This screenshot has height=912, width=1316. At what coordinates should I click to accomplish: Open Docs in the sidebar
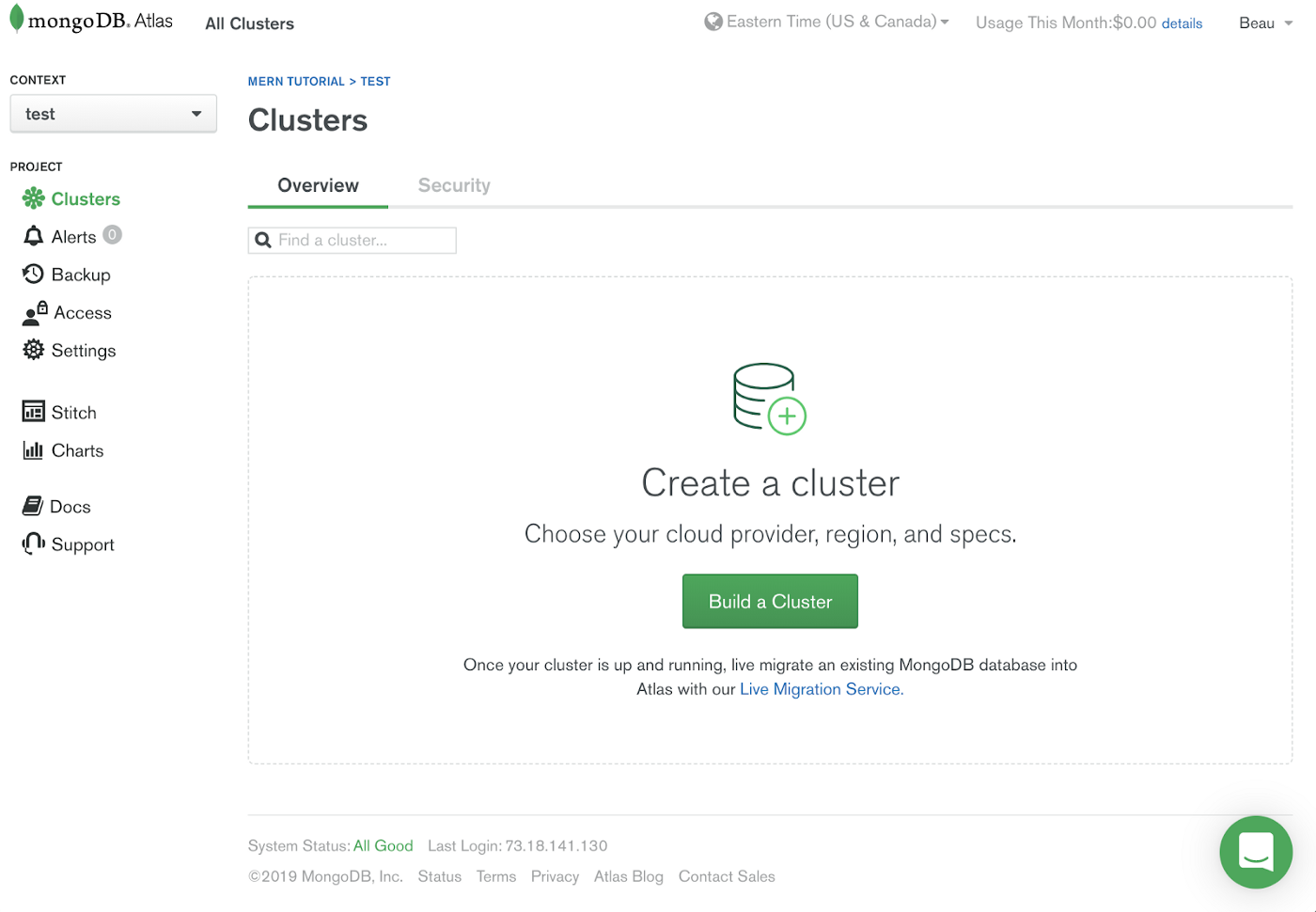pos(70,507)
